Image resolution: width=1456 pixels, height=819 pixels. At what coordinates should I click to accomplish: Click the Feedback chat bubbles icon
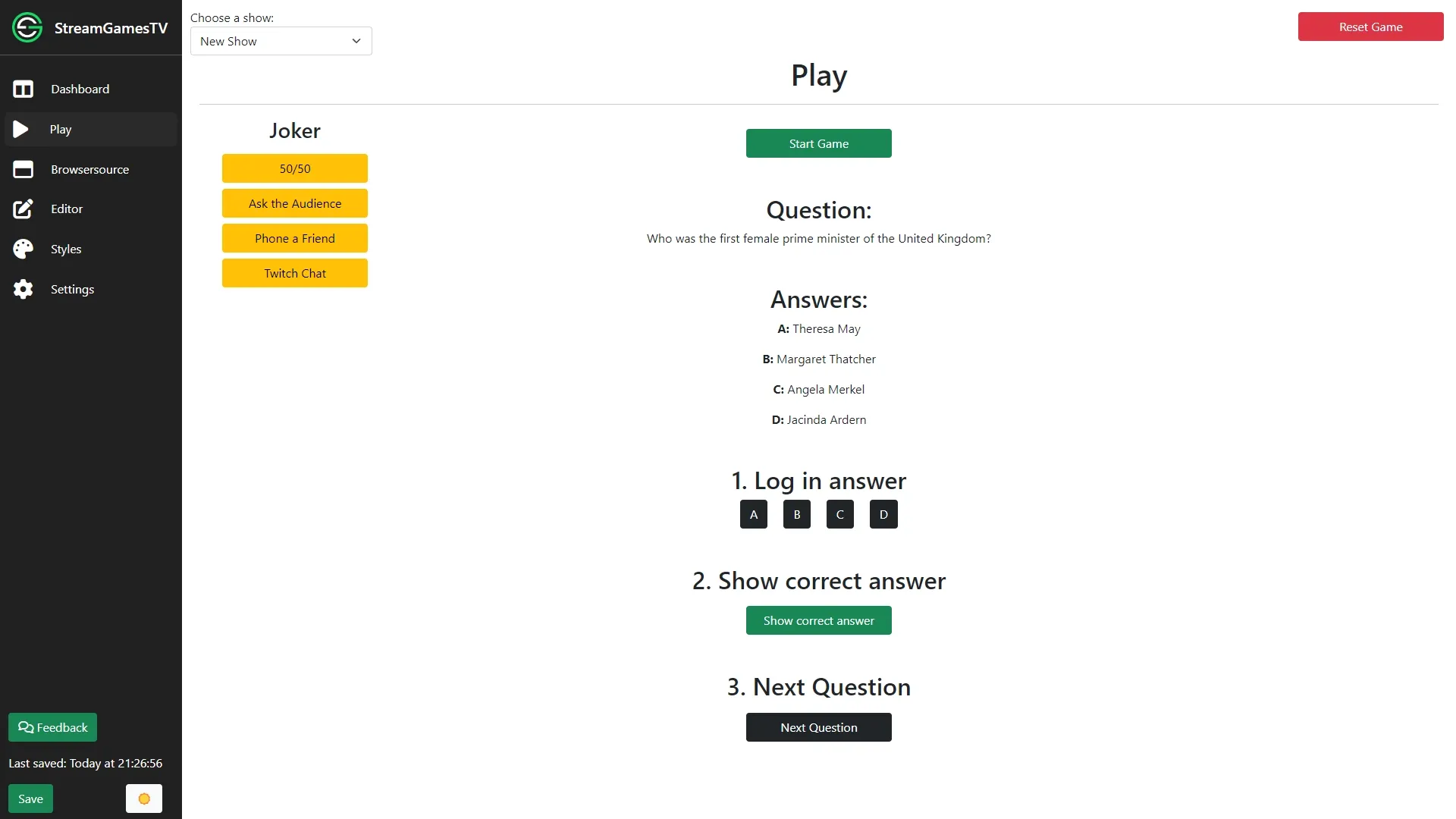(26, 728)
